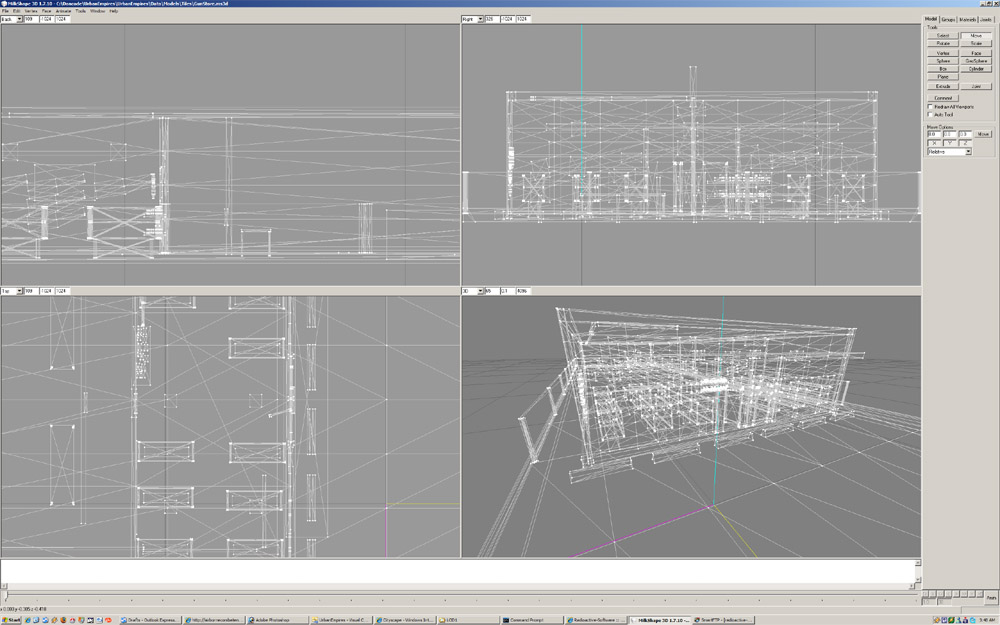Screen dimensions: 1000x625
Task: Switch to the Materials tab
Action: (967, 20)
